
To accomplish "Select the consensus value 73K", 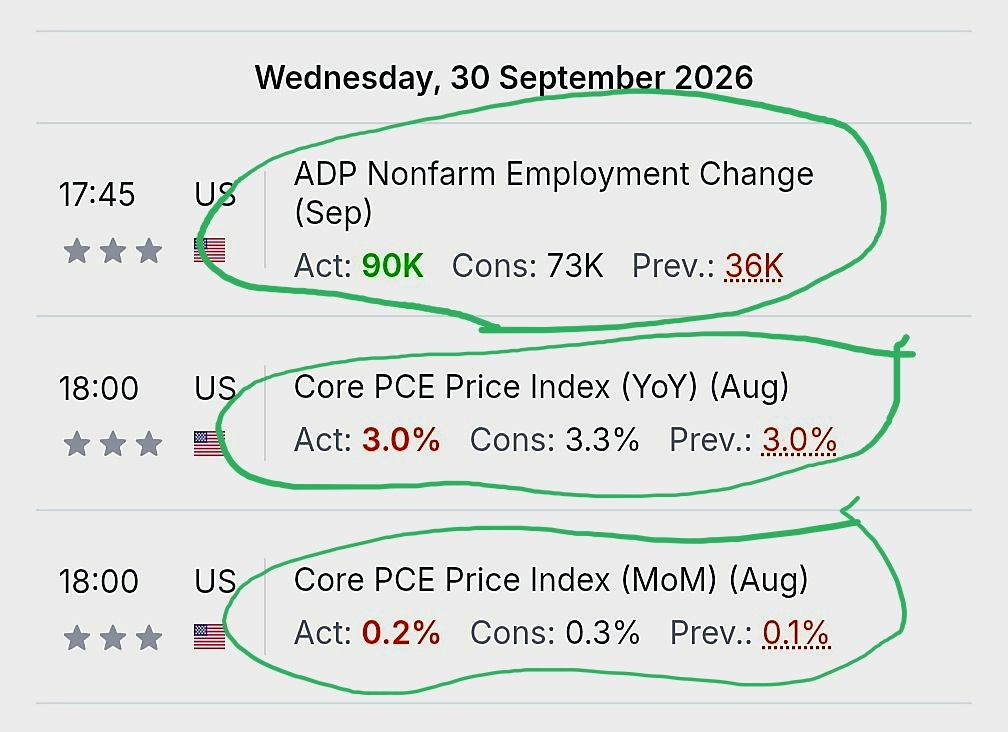I will 575,265.
